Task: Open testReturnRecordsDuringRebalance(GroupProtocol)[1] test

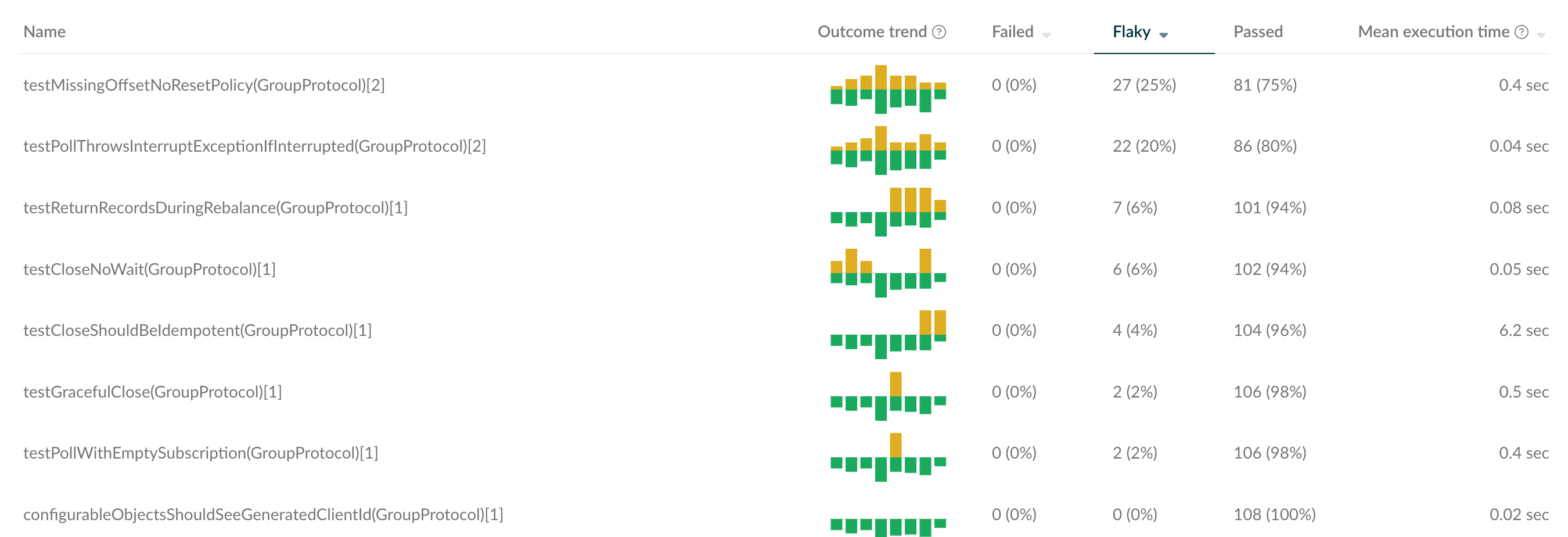Action: [x=215, y=208]
